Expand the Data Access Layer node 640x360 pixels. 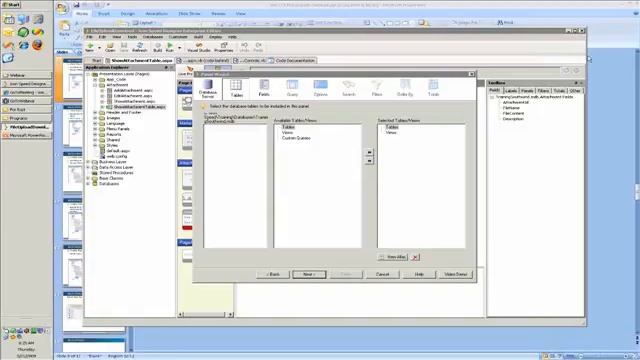88,167
